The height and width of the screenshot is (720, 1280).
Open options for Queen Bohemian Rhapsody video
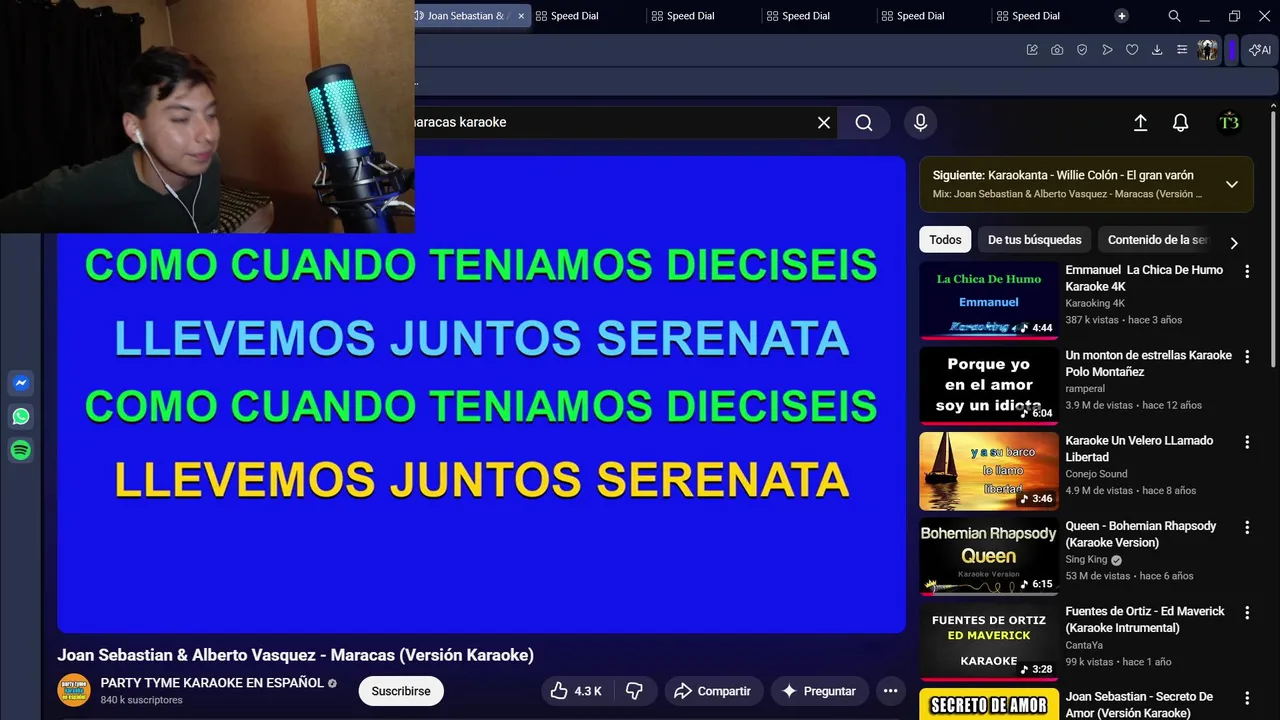click(x=1247, y=527)
